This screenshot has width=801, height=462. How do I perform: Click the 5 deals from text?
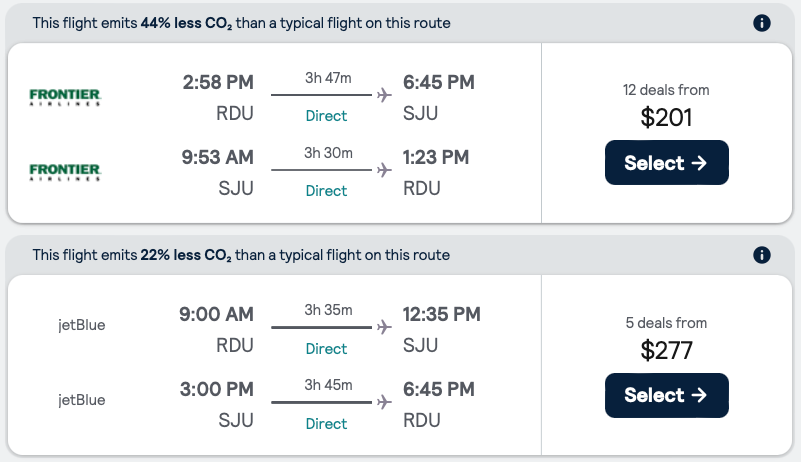tap(666, 323)
